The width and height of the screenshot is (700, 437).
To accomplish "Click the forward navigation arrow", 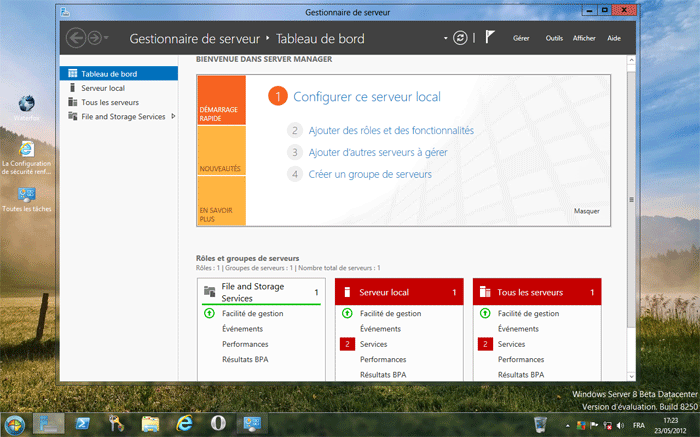I will (x=95, y=38).
